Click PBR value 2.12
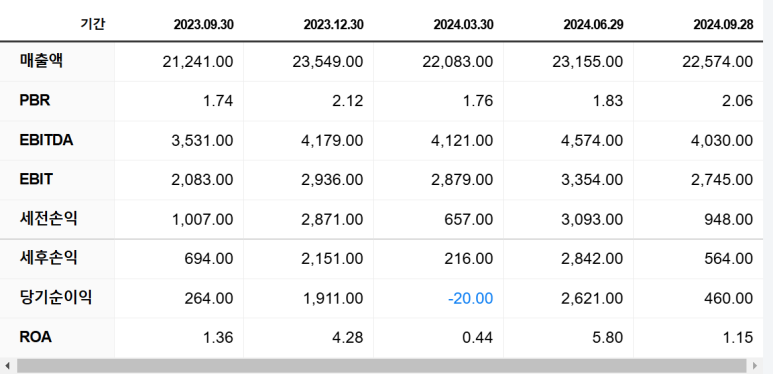This screenshot has height=374, width=773. [348, 101]
